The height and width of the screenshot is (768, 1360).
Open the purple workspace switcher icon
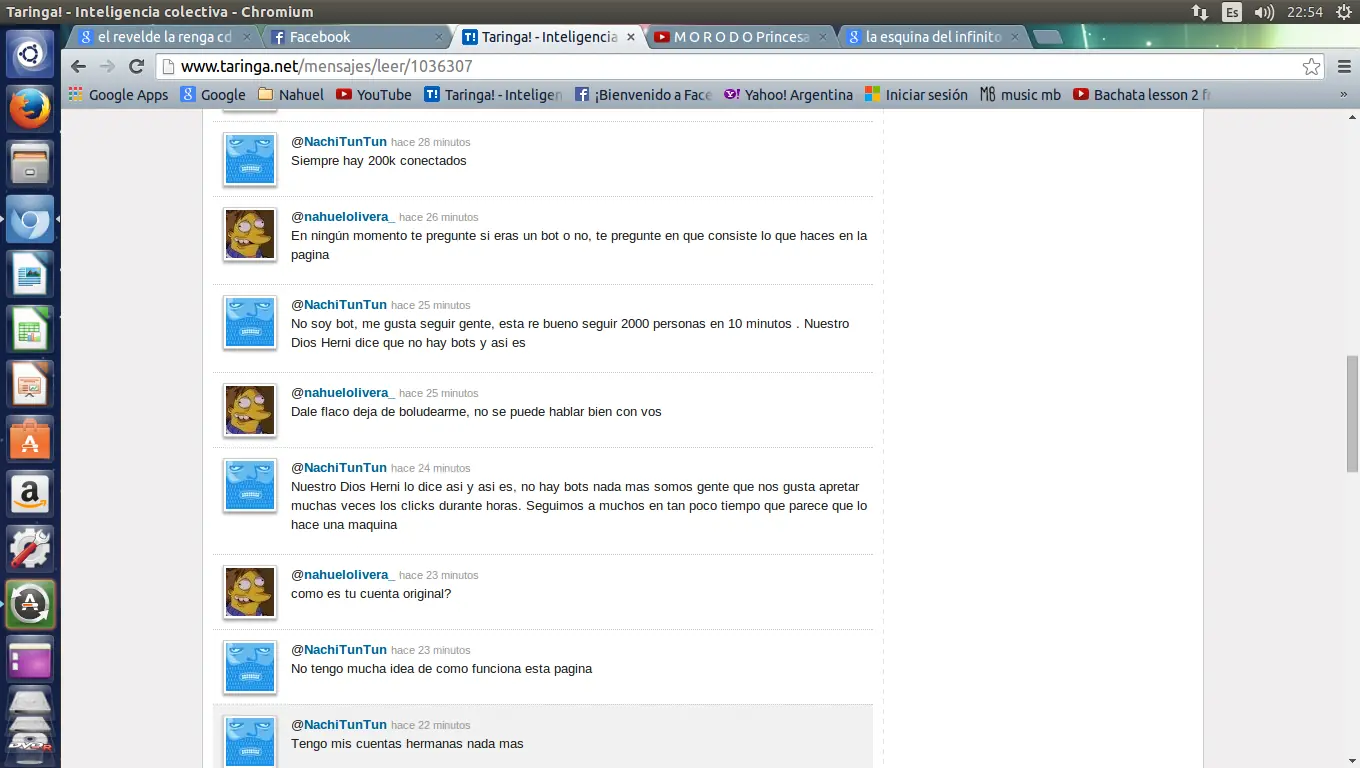[x=30, y=659]
